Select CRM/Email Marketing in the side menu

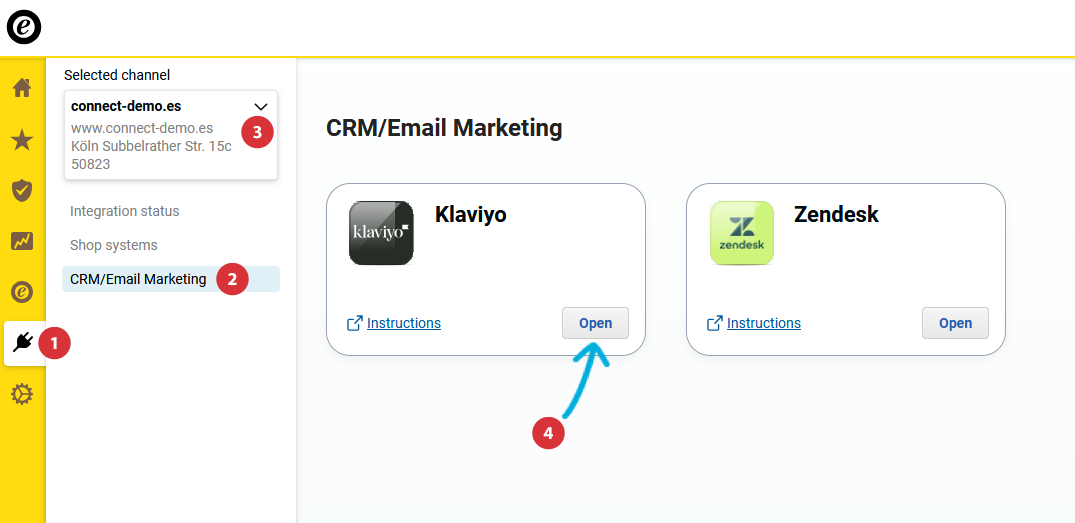tap(138, 279)
